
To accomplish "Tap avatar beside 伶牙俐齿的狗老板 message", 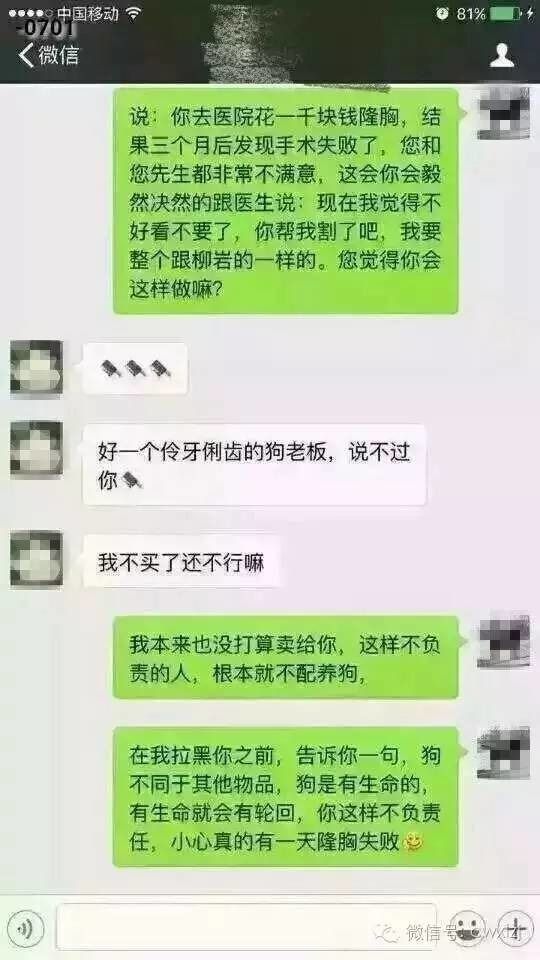I will point(36,450).
